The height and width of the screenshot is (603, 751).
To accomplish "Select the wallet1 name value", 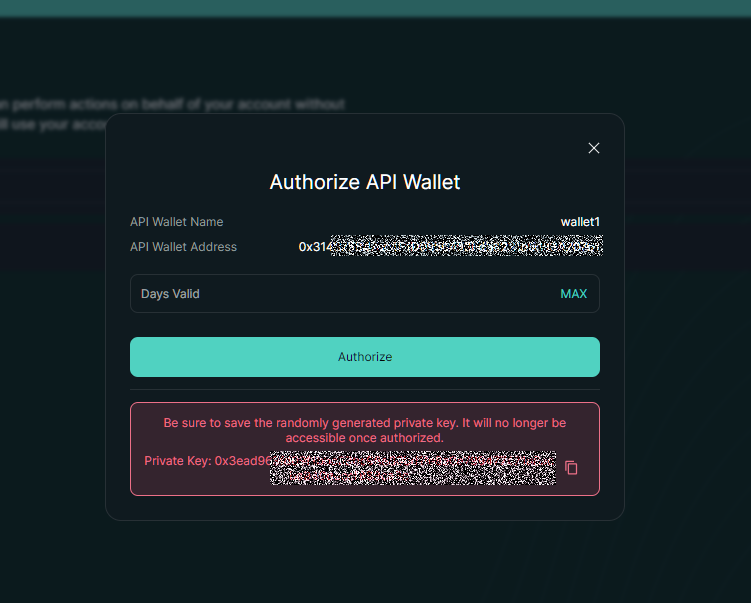I will (580, 222).
